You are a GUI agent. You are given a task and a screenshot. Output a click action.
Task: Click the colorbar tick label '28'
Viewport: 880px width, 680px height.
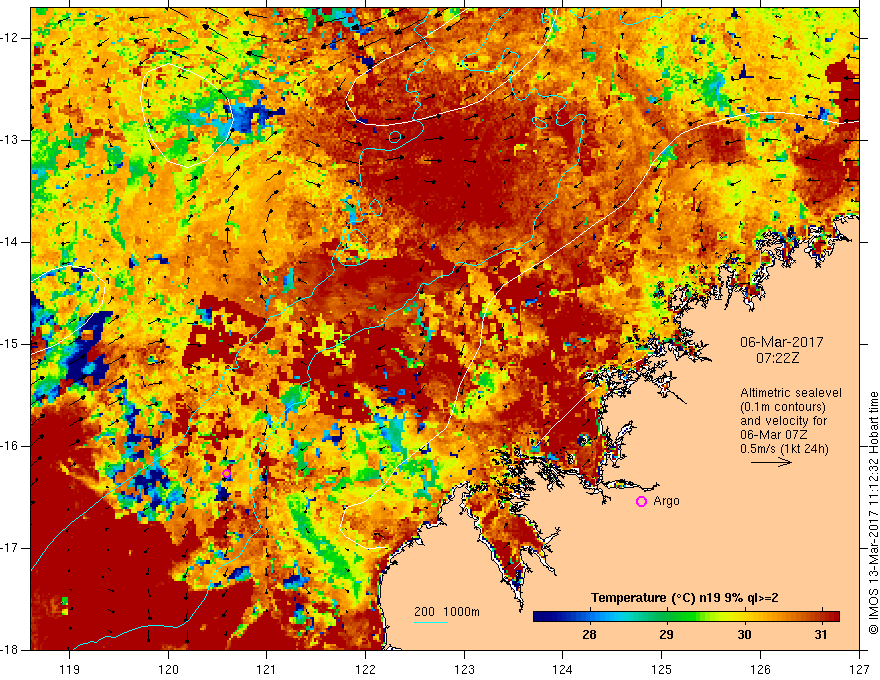click(589, 635)
